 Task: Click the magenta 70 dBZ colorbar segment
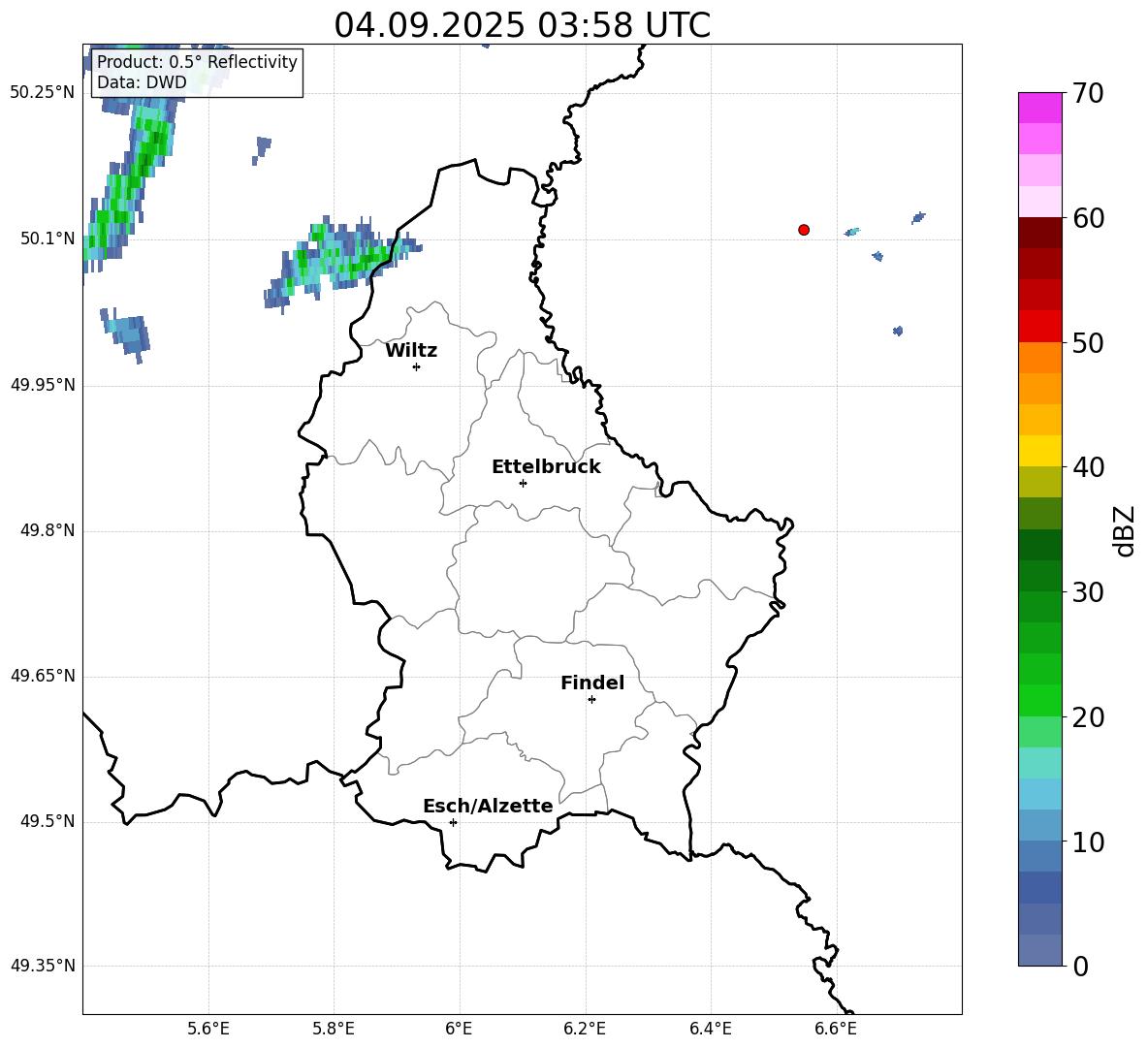point(1039,108)
